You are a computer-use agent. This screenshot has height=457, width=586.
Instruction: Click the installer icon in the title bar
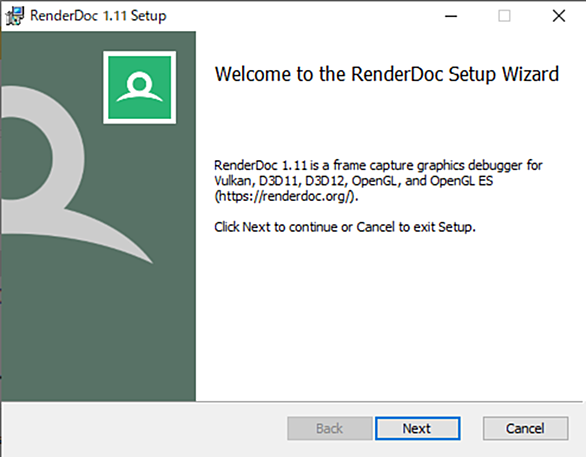point(15,16)
